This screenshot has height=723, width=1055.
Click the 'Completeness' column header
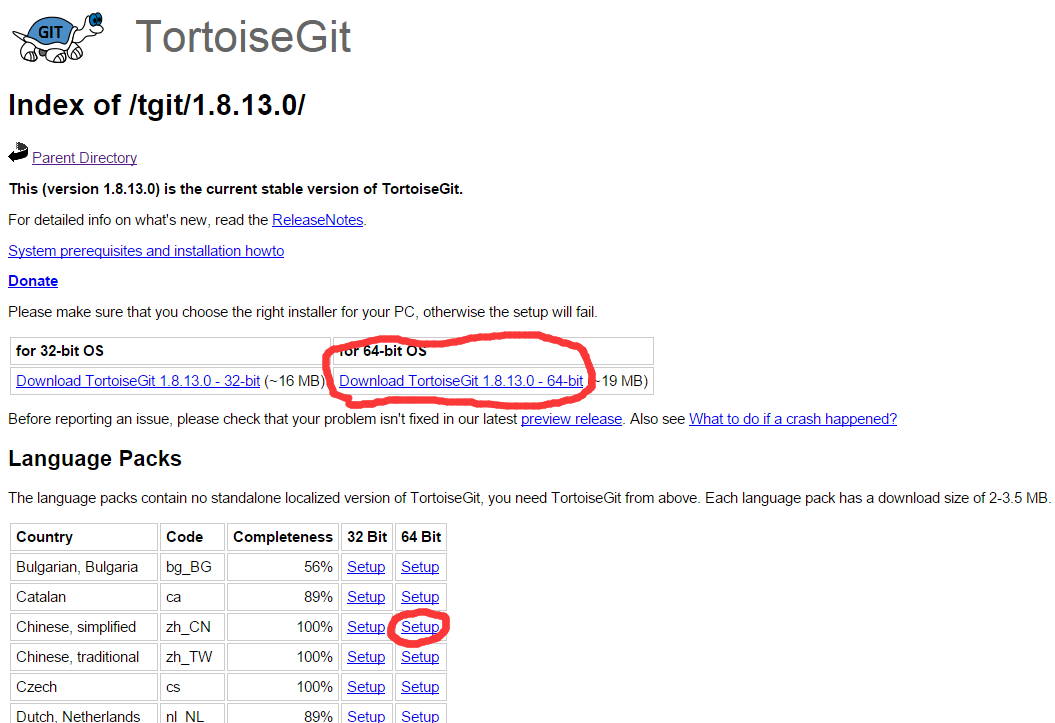point(283,537)
